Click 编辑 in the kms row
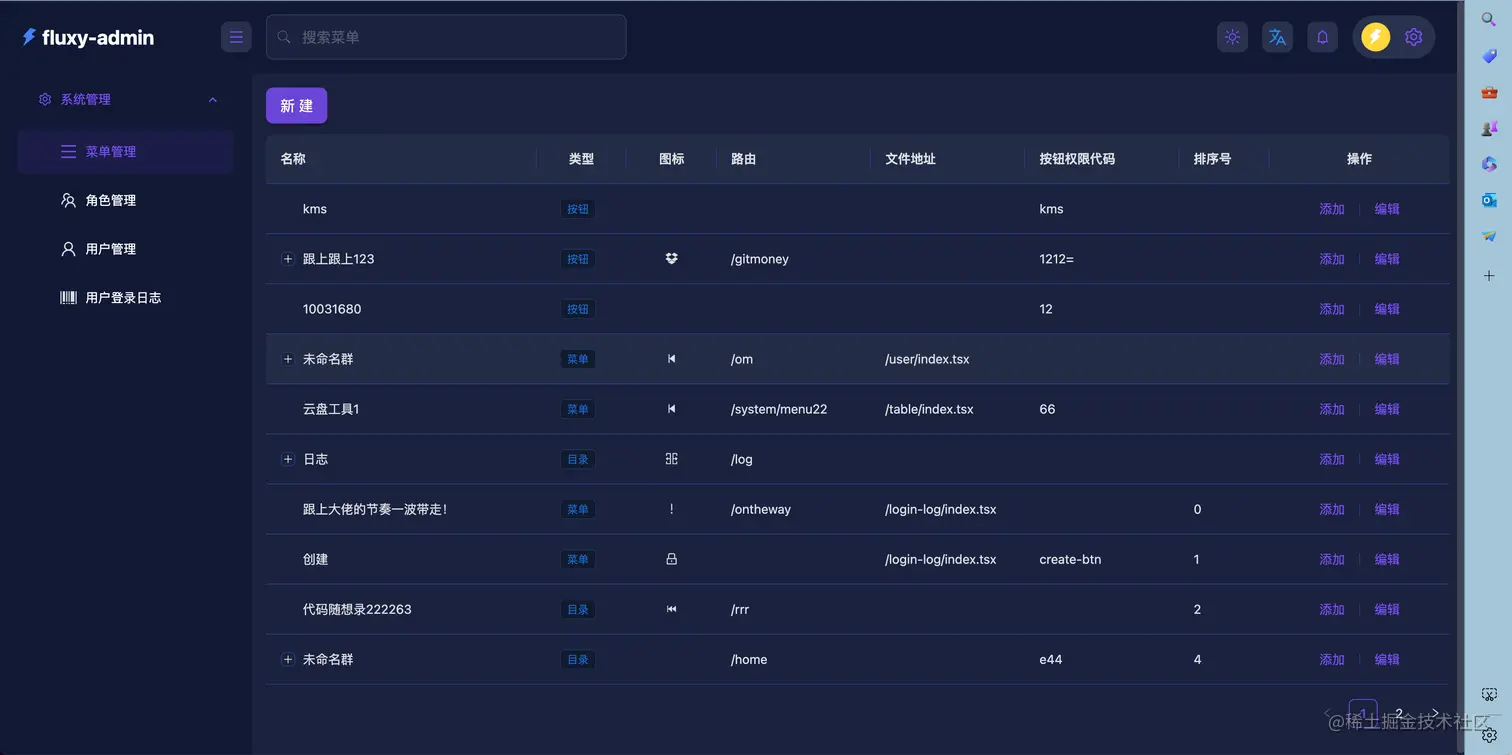Viewport: 1512px width, 755px height. click(x=1387, y=209)
